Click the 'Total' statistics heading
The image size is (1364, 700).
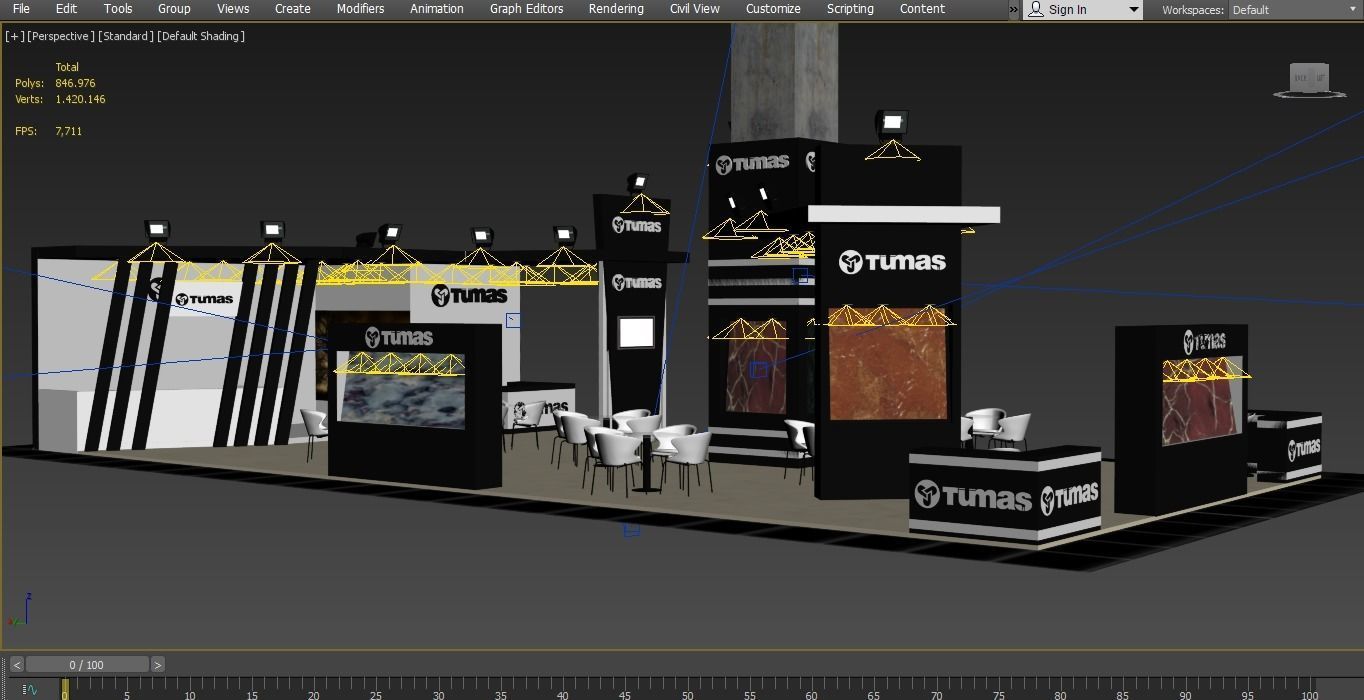(x=67, y=67)
